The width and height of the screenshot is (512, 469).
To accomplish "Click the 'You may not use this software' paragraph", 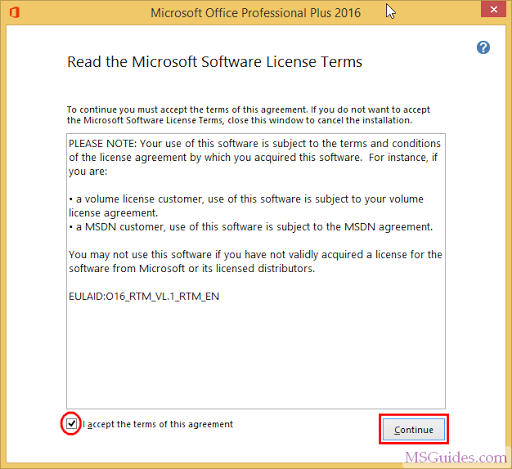I will click(x=255, y=261).
